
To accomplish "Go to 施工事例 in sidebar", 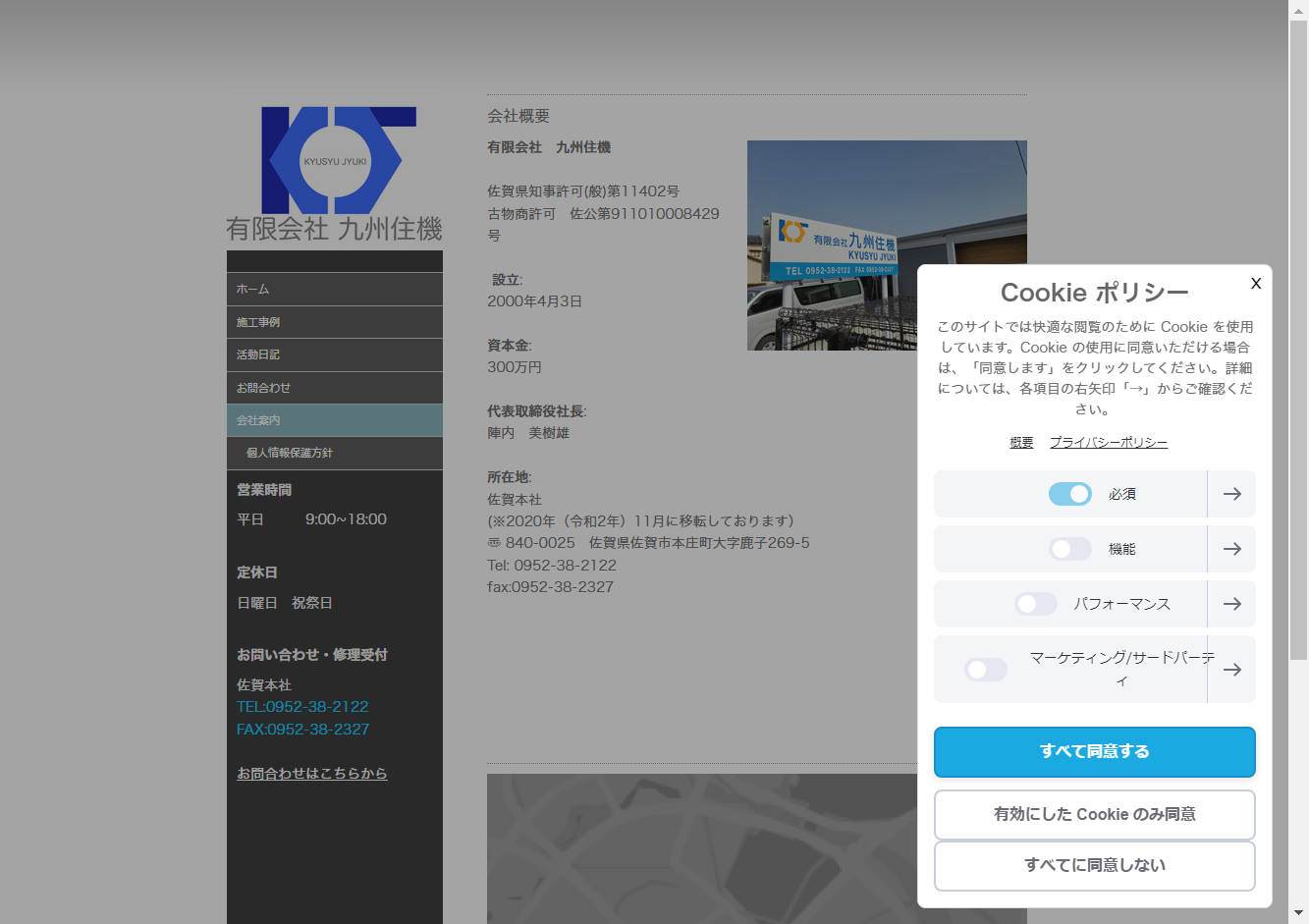I will point(335,322).
